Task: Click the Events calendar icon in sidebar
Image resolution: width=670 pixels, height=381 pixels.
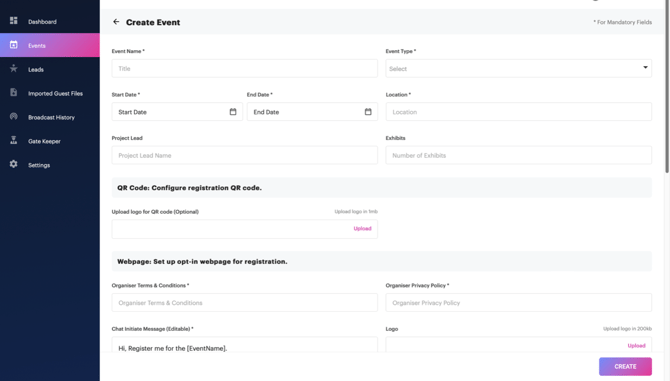Action: tap(14, 44)
